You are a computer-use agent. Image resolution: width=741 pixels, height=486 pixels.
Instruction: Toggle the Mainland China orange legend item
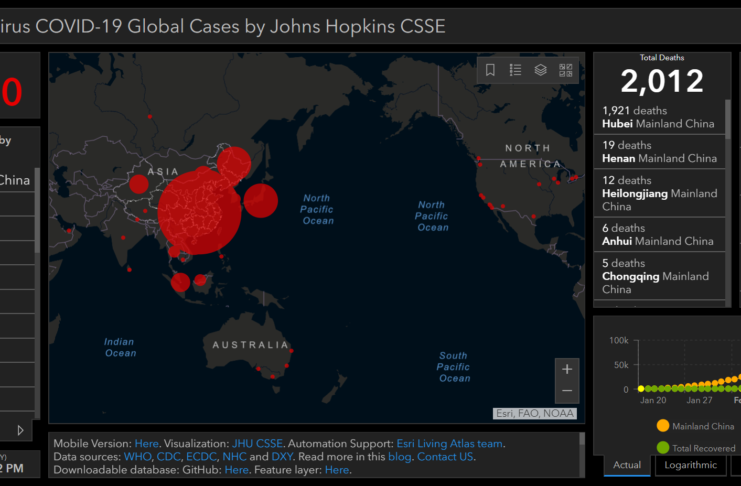(x=695, y=426)
